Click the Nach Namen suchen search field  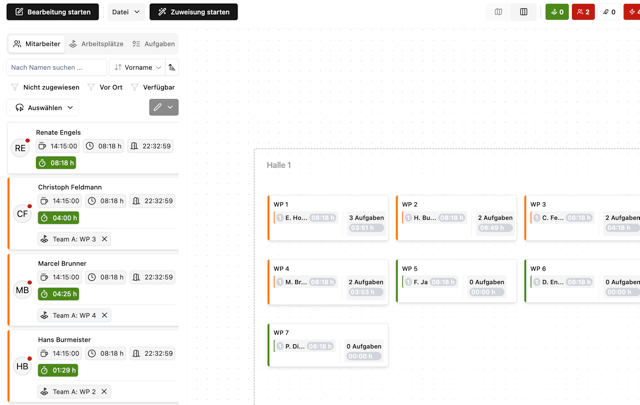click(56, 67)
